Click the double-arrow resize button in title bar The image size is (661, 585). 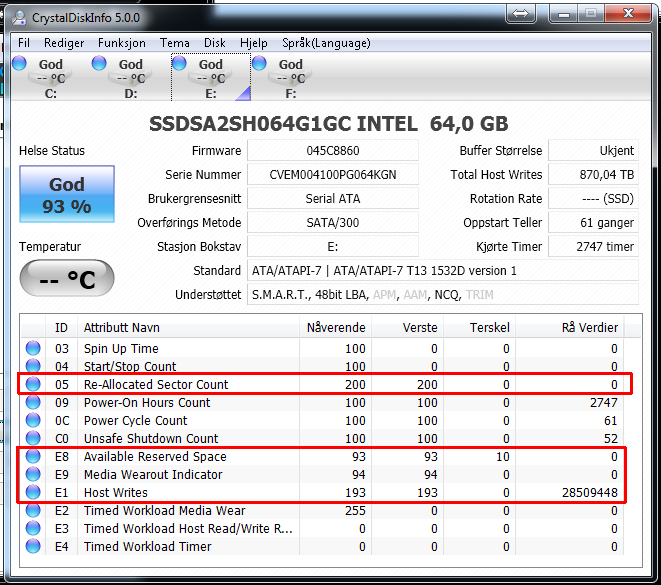click(521, 14)
